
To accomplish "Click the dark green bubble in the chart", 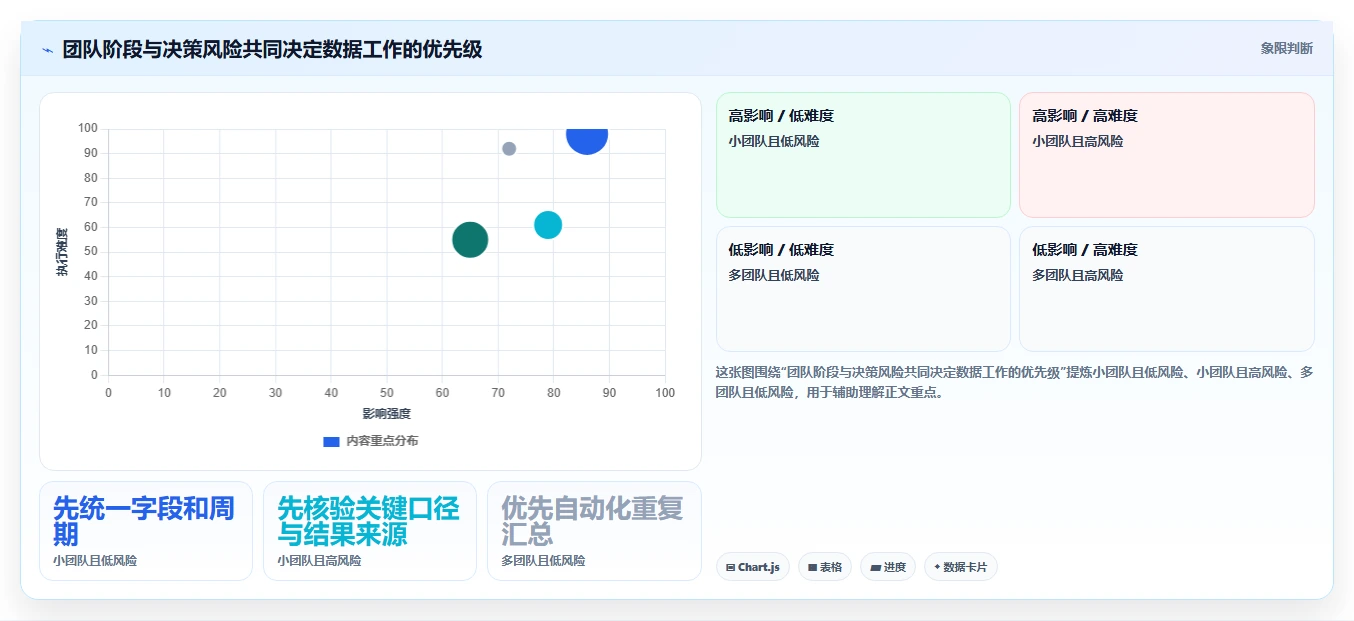I will click(470, 239).
